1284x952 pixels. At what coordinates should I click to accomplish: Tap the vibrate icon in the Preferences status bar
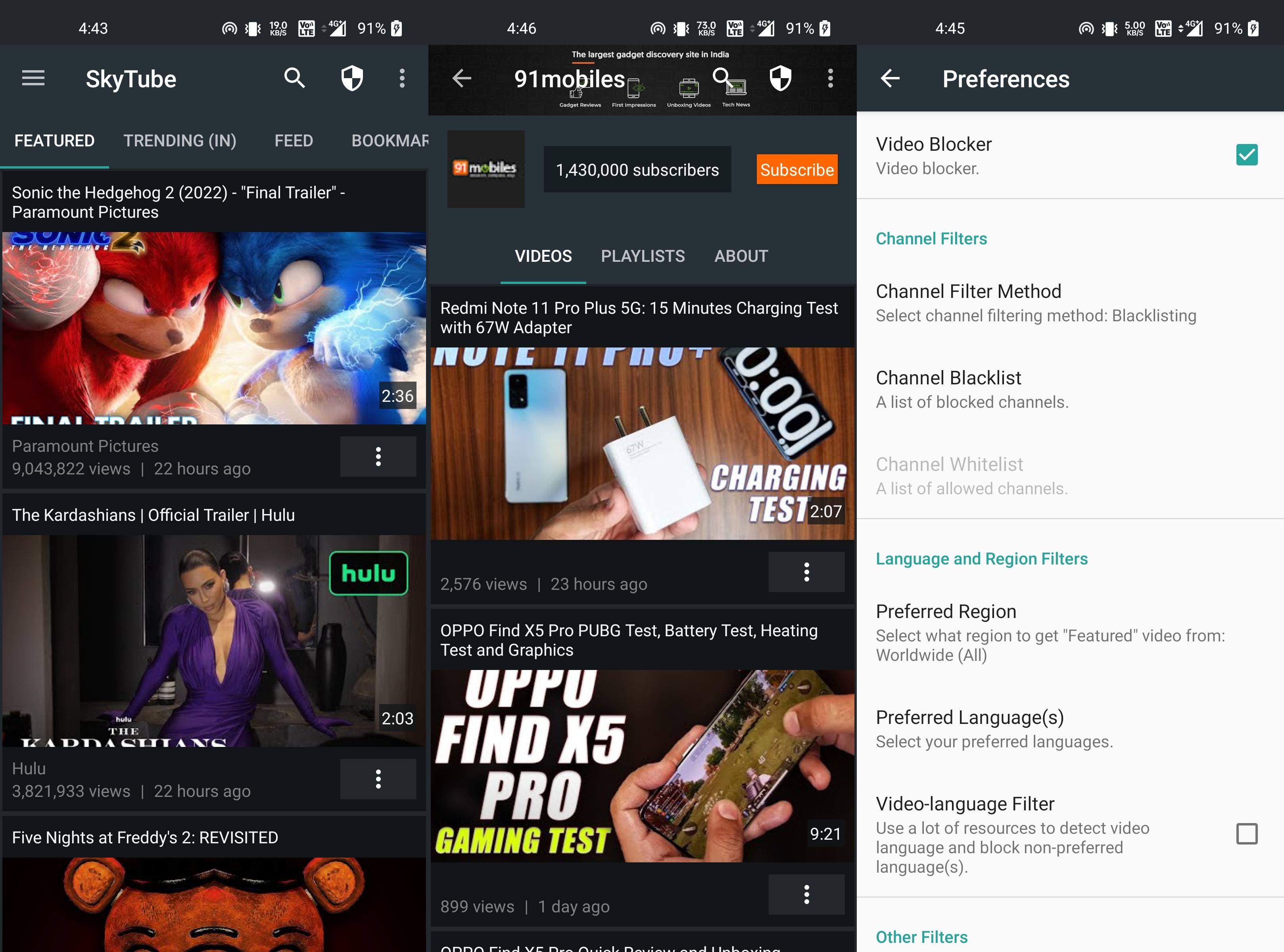(1109, 28)
